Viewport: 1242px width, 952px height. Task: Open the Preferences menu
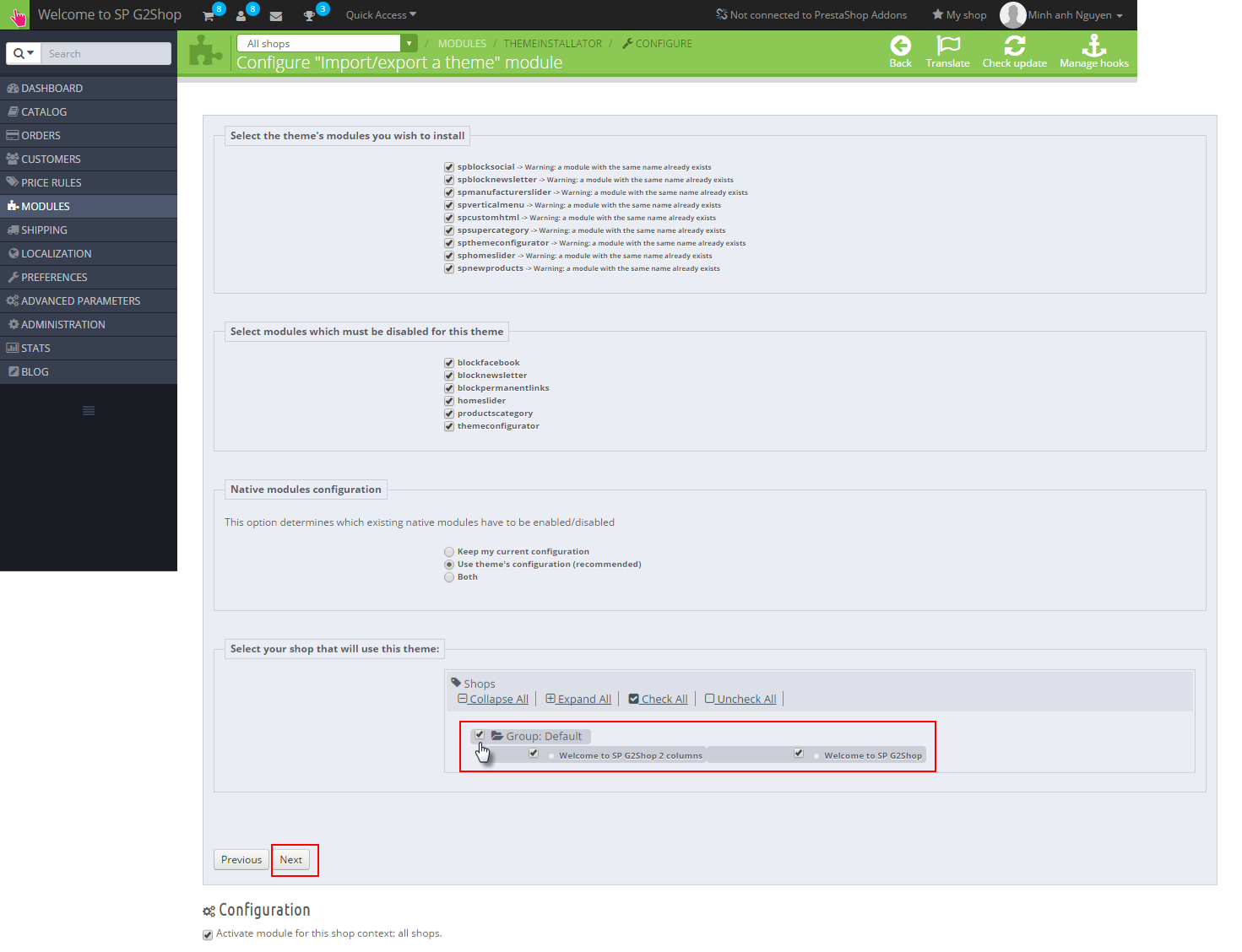pyautogui.click(x=89, y=277)
